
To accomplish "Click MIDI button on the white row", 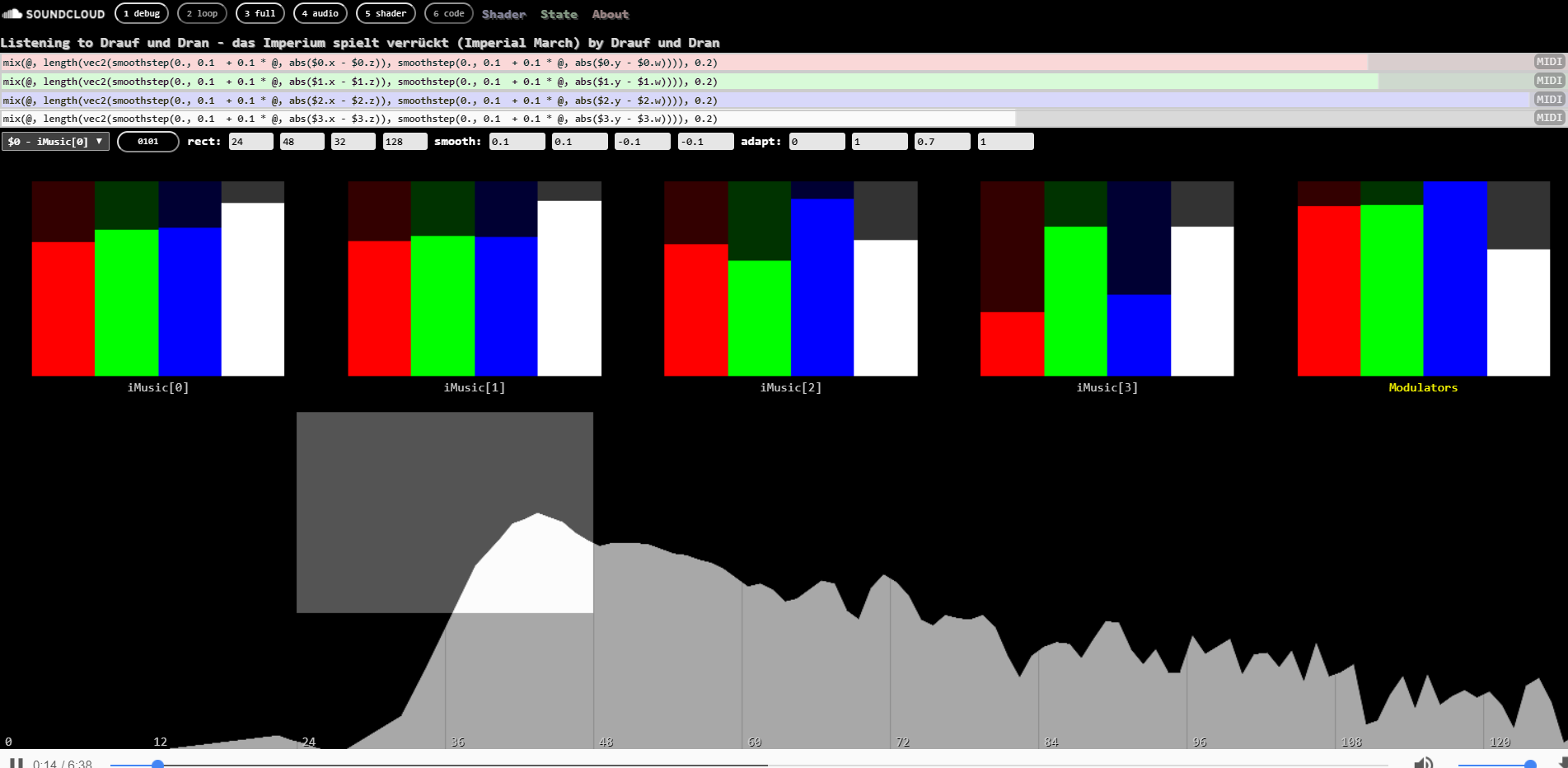I will click(x=1549, y=118).
